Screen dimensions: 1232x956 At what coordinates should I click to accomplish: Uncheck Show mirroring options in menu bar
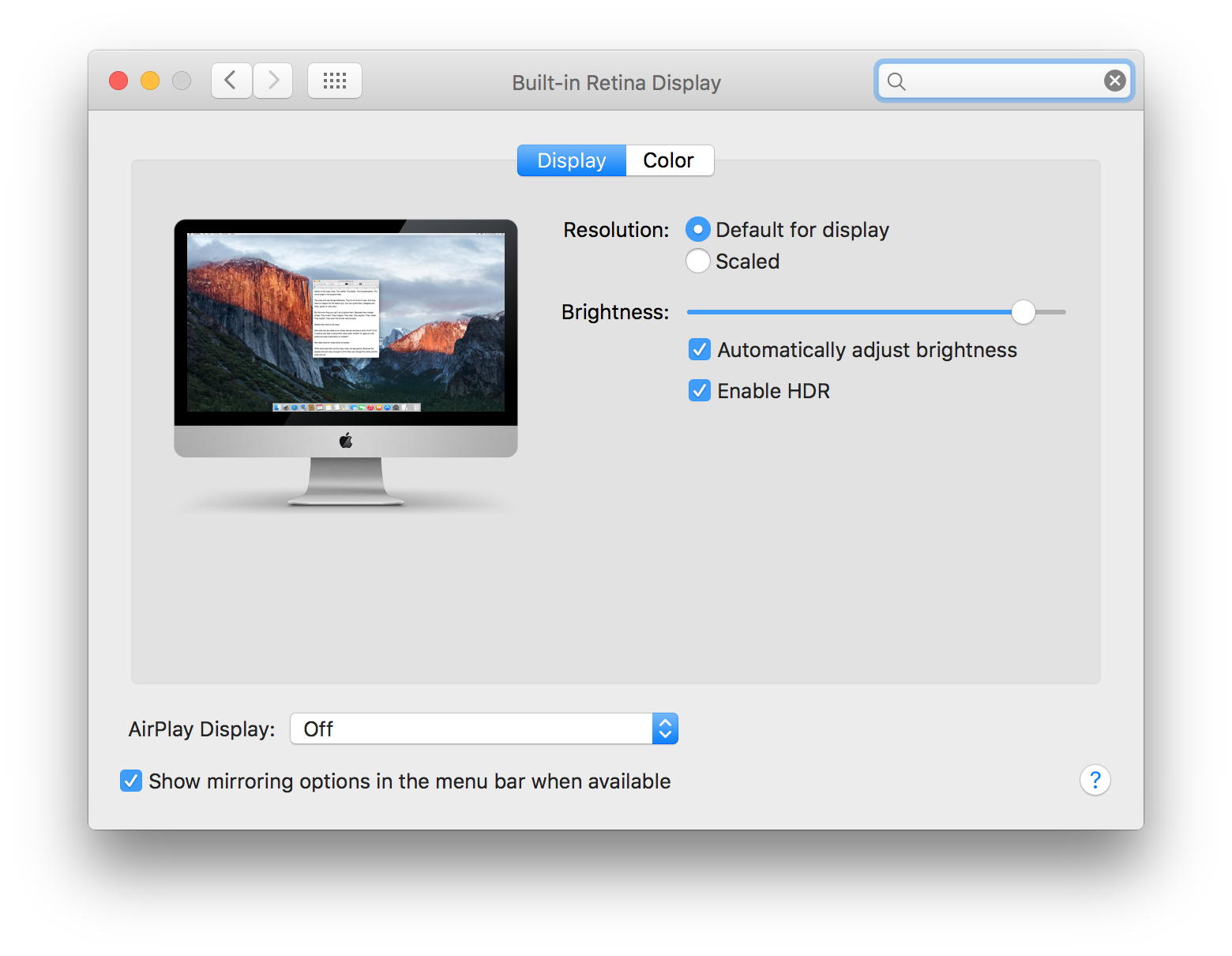[x=131, y=781]
